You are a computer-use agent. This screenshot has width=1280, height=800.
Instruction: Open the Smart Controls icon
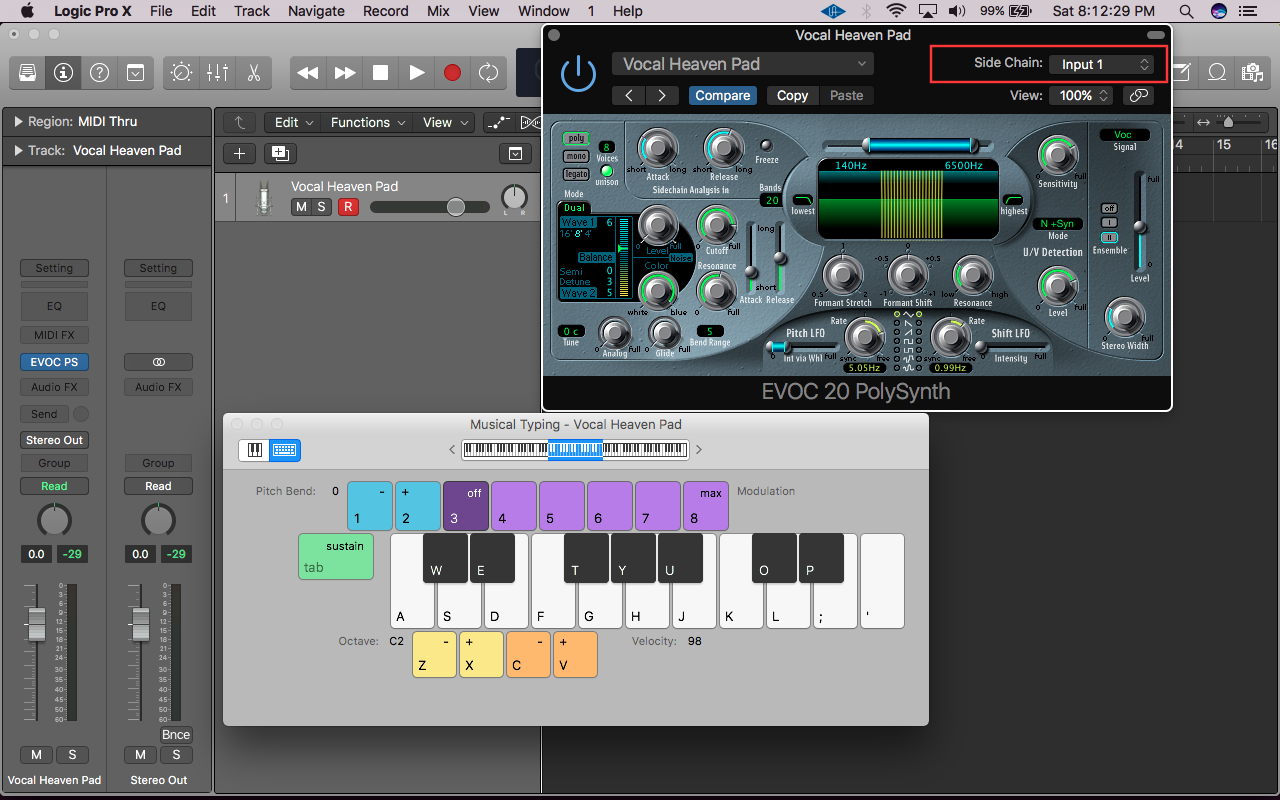click(180, 72)
